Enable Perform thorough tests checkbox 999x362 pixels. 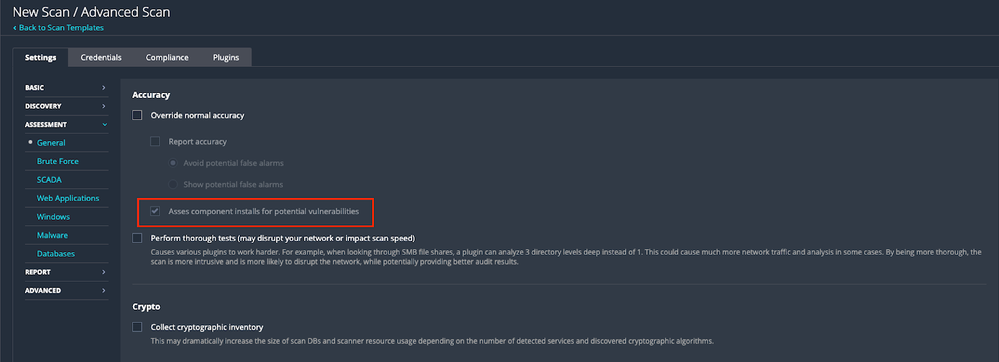click(x=137, y=238)
